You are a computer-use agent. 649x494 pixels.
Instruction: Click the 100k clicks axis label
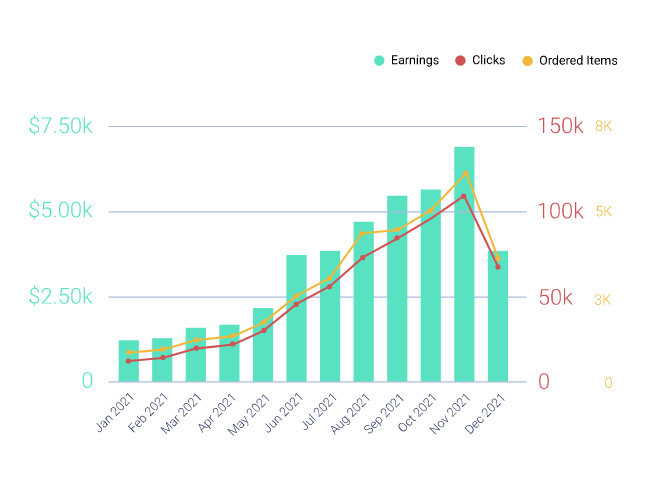click(x=560, y=211)
